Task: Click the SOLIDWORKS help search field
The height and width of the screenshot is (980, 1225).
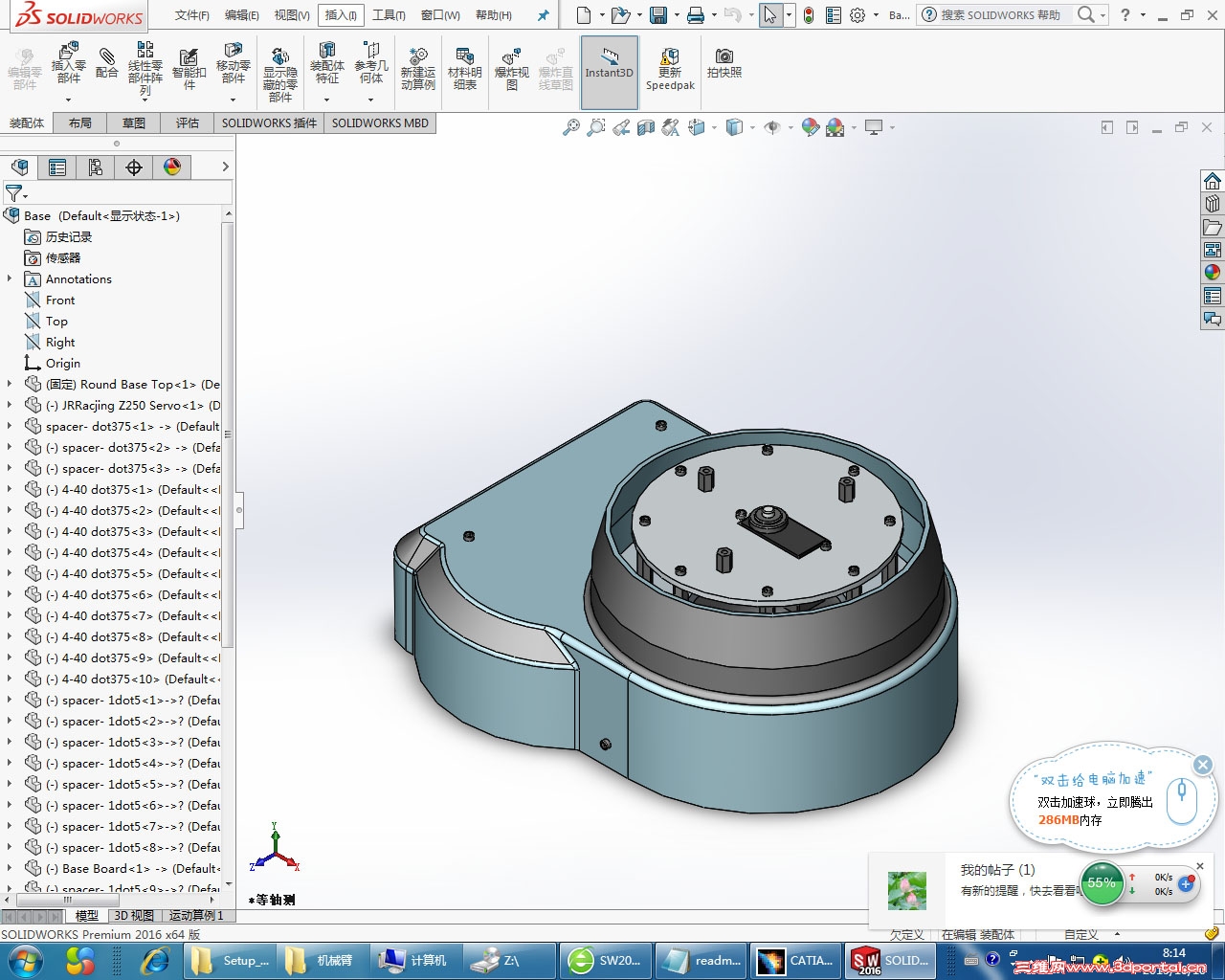Action: point(1000,15)
